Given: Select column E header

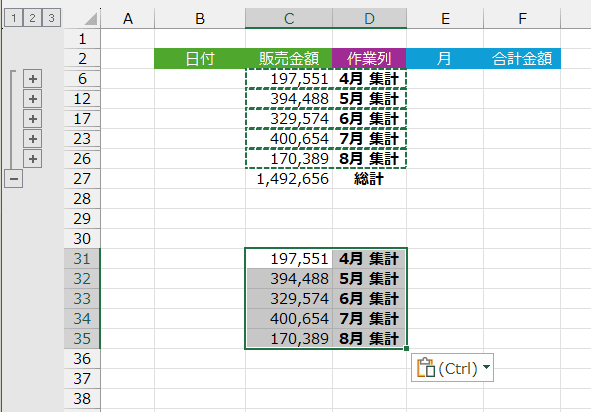Looking at the screenshot, I should point(445,18).
